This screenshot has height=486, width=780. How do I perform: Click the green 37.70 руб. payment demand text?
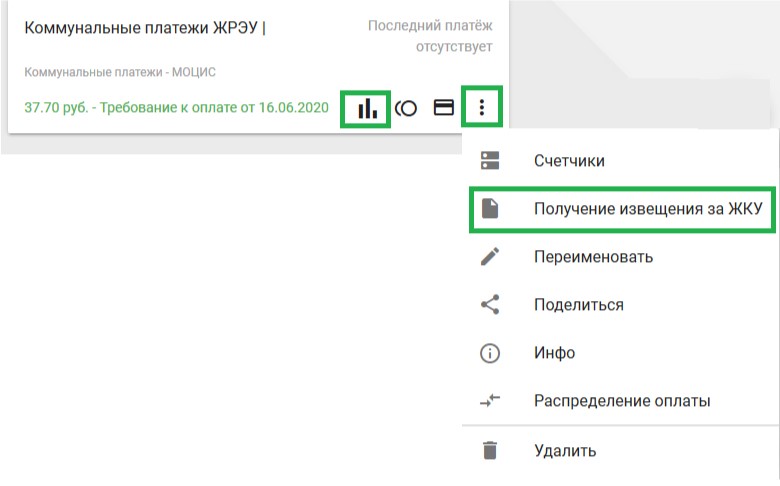click(x=177, y=108)
